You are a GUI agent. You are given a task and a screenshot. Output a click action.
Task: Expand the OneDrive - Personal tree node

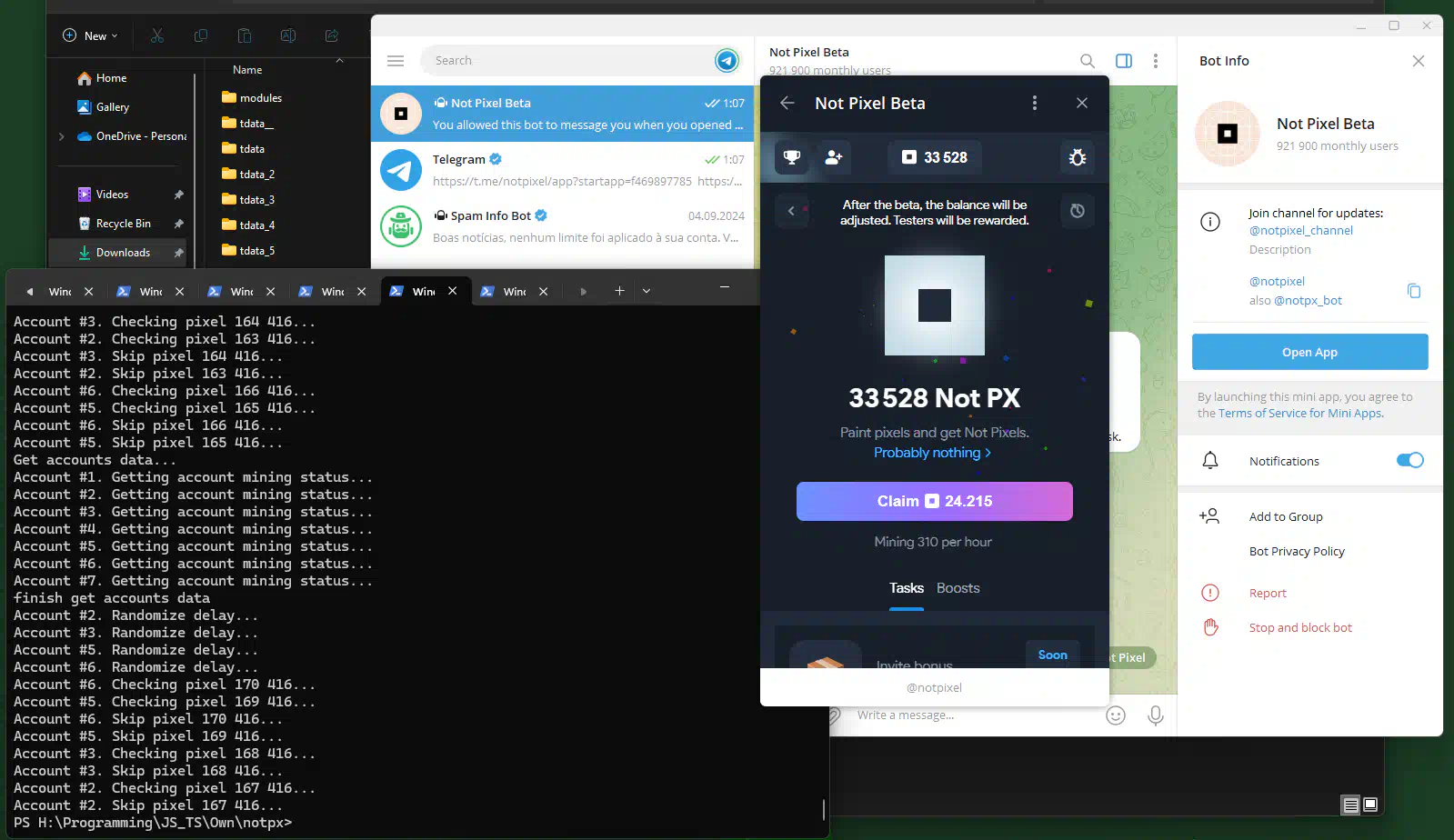pyautogui.click(x=61, y=136)
